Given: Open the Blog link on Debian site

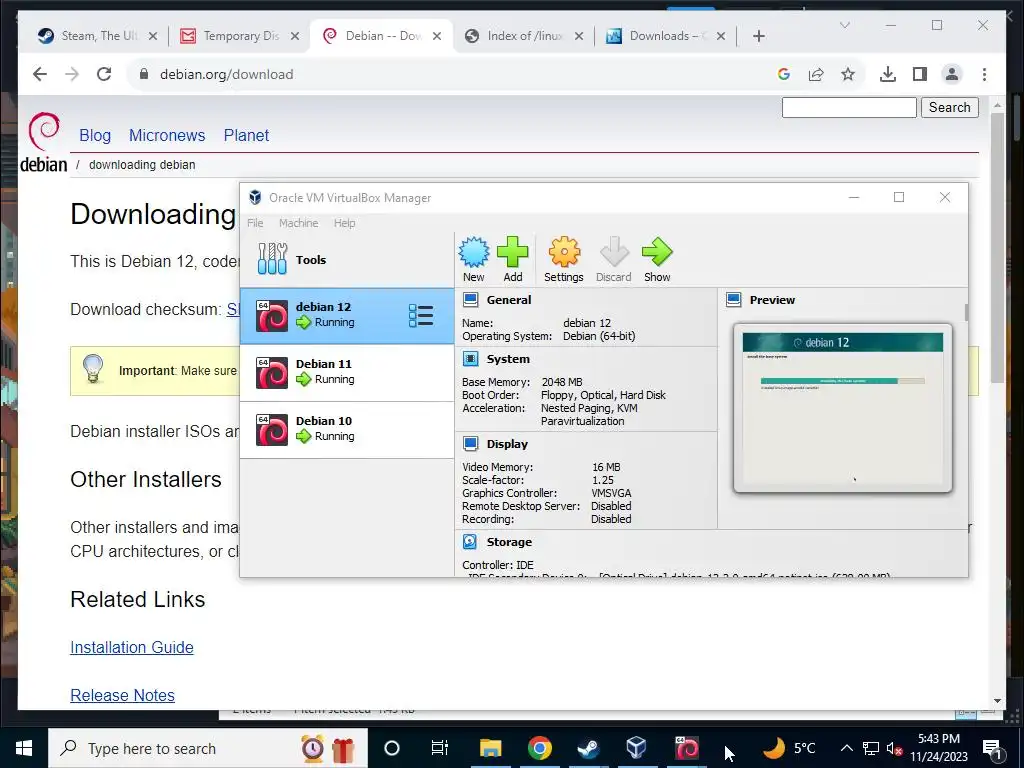Looking at the screenshot, I should [x=95, y=135].
